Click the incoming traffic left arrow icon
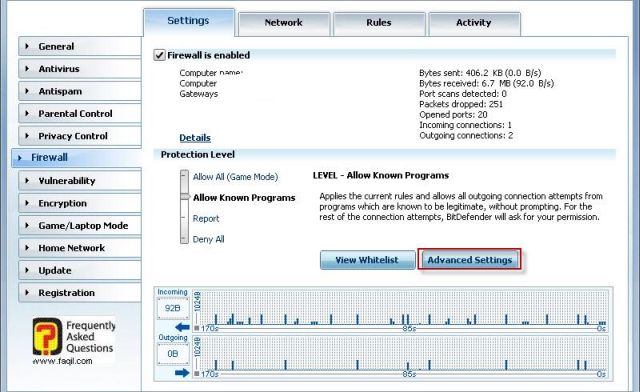The height and width of the screenshot is (392, 640). (182, 327)
